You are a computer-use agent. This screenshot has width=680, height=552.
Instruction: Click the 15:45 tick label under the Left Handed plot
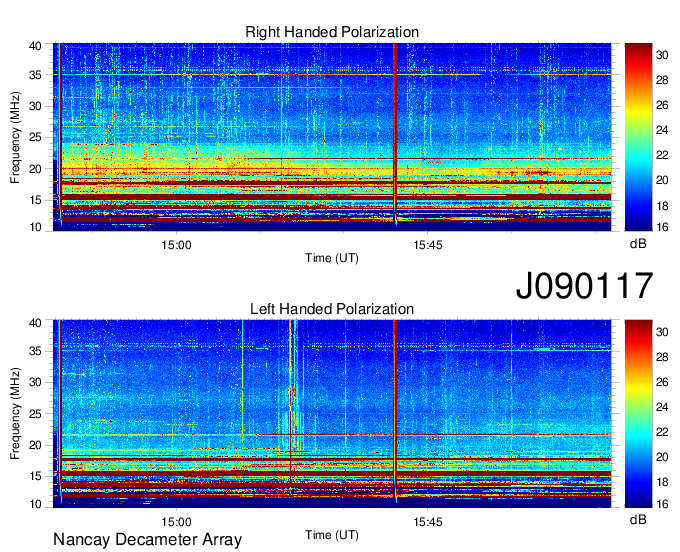coord(428,522)
